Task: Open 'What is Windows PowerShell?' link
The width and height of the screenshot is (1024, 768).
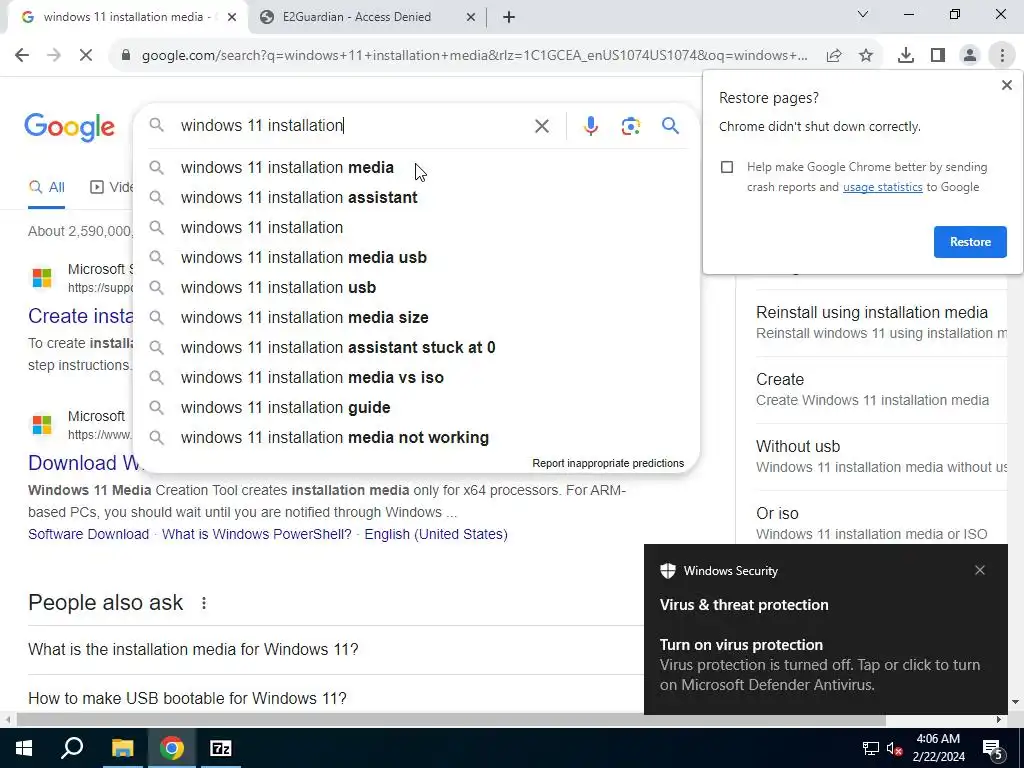Action: [257, 534]
